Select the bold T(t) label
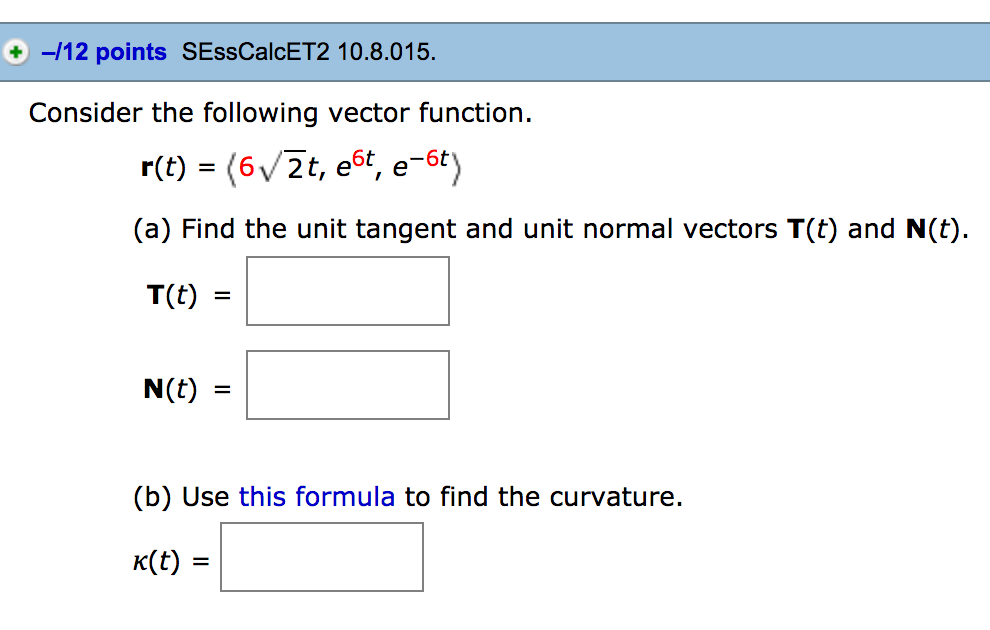 pyautogui.click(x=171, y=293)
